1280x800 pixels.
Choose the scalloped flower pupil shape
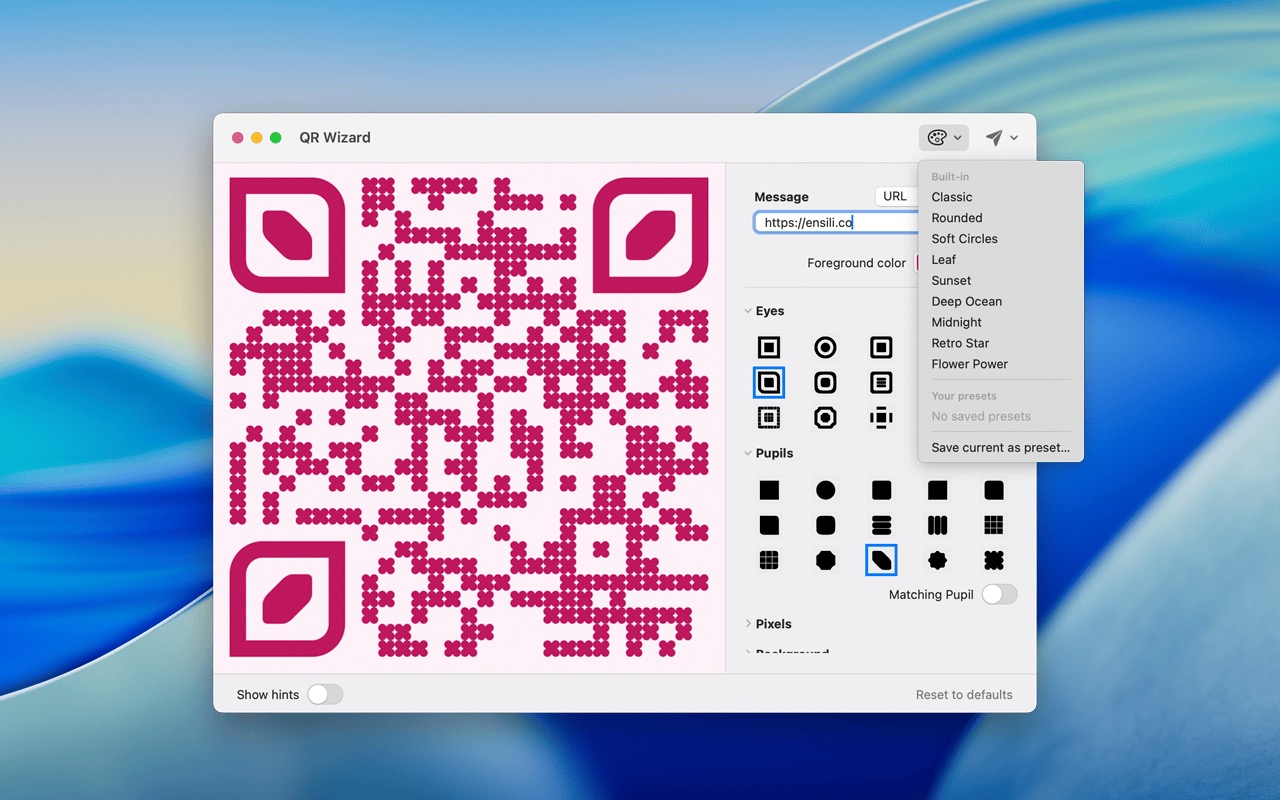tap(937, 560)
